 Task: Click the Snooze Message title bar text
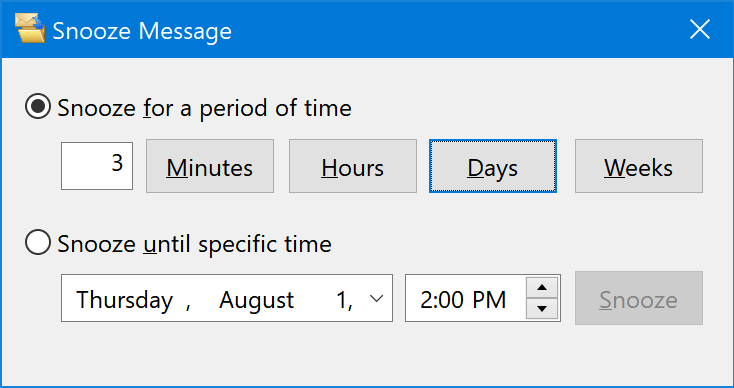coord(142,31)
